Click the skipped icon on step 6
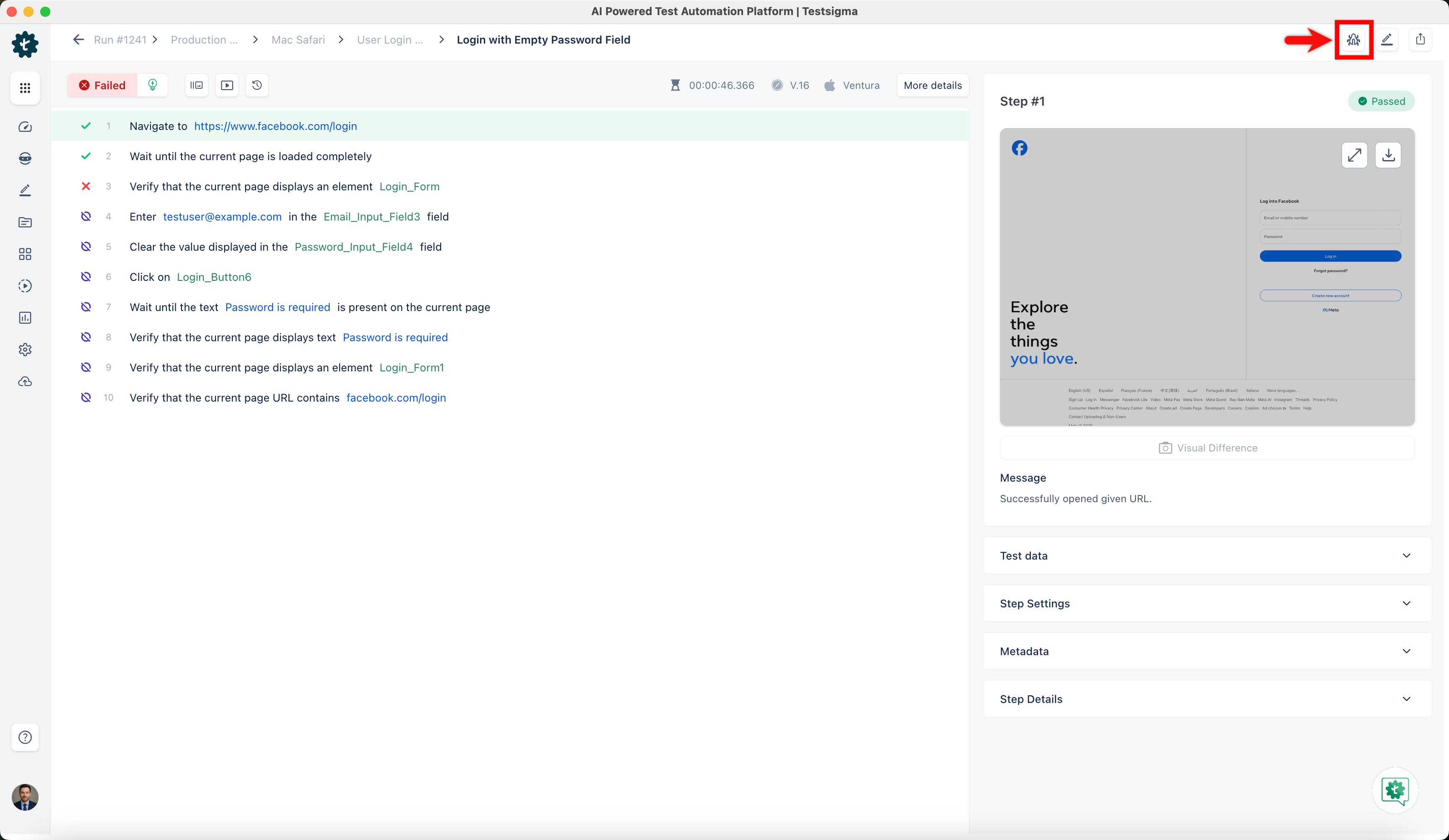This screenshot has height=840, width=1449. pyautogui.click(x=86, y=277)
